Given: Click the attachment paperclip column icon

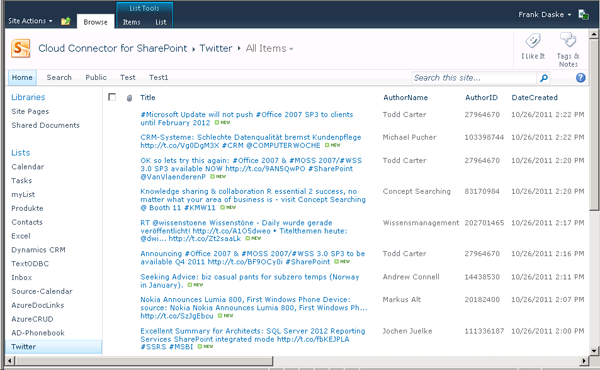Looking at the screenshot, I should tap(129, 98).
